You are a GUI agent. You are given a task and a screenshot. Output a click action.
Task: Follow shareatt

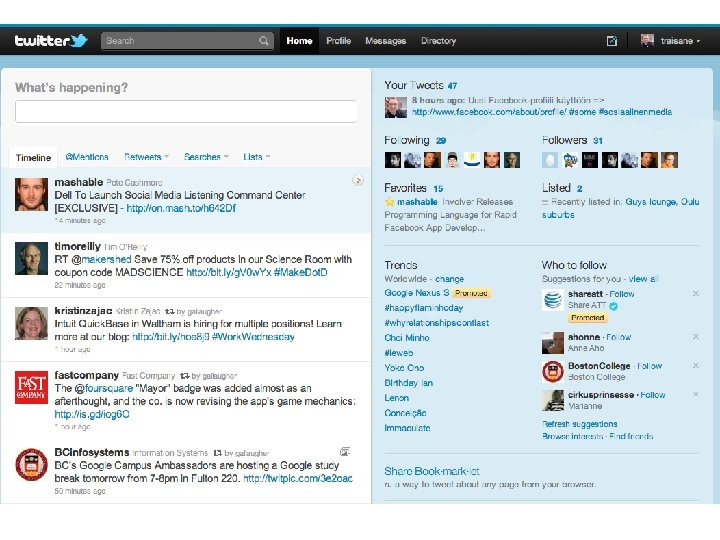pos(622,294)
